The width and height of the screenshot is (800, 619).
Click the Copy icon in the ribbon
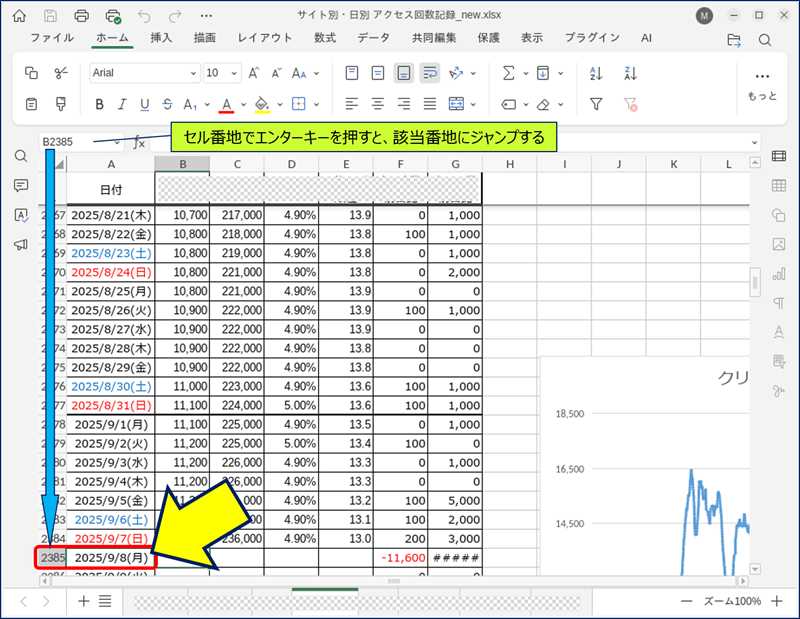point(31,73)
